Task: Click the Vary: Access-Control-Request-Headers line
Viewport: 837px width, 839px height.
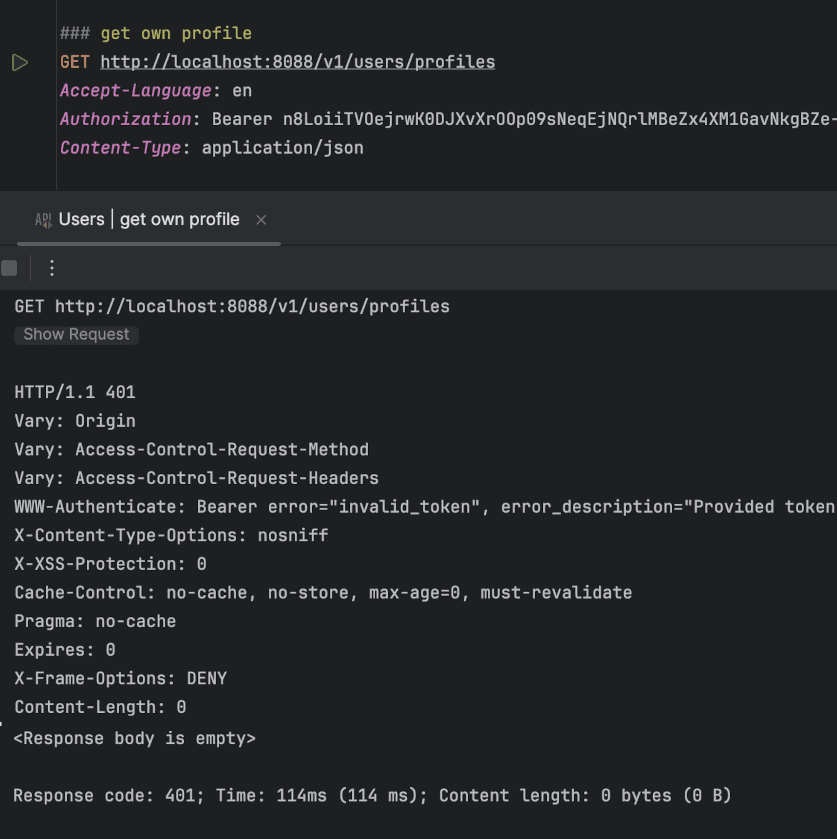Action: coord(196,478)
